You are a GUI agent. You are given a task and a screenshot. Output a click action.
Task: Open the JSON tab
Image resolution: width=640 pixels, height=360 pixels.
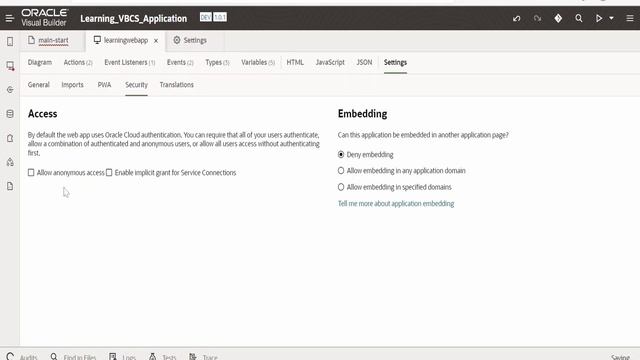[364, 62]
